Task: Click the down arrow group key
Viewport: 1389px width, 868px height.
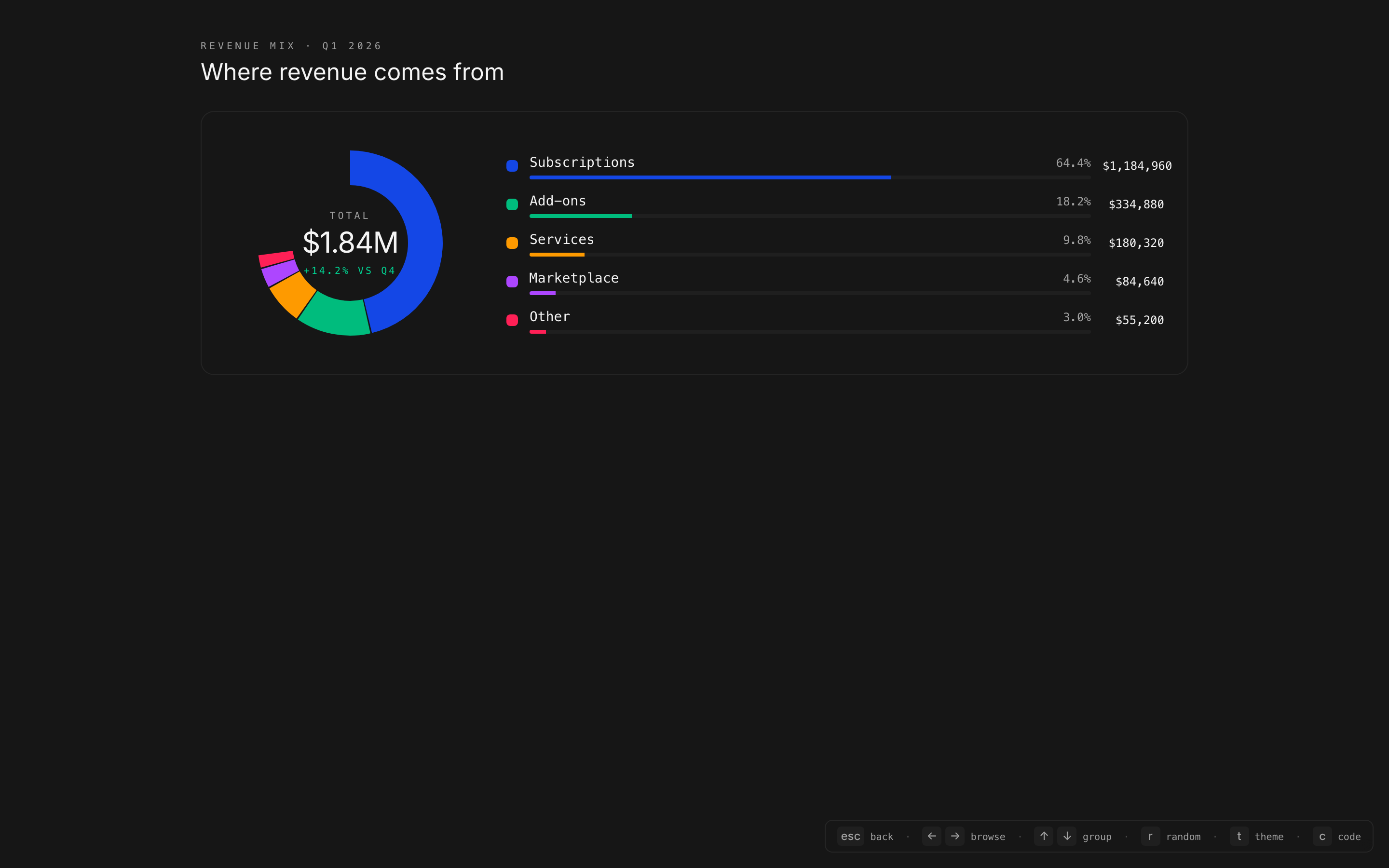Action: pyautogui.click(x=1067, y=836)
